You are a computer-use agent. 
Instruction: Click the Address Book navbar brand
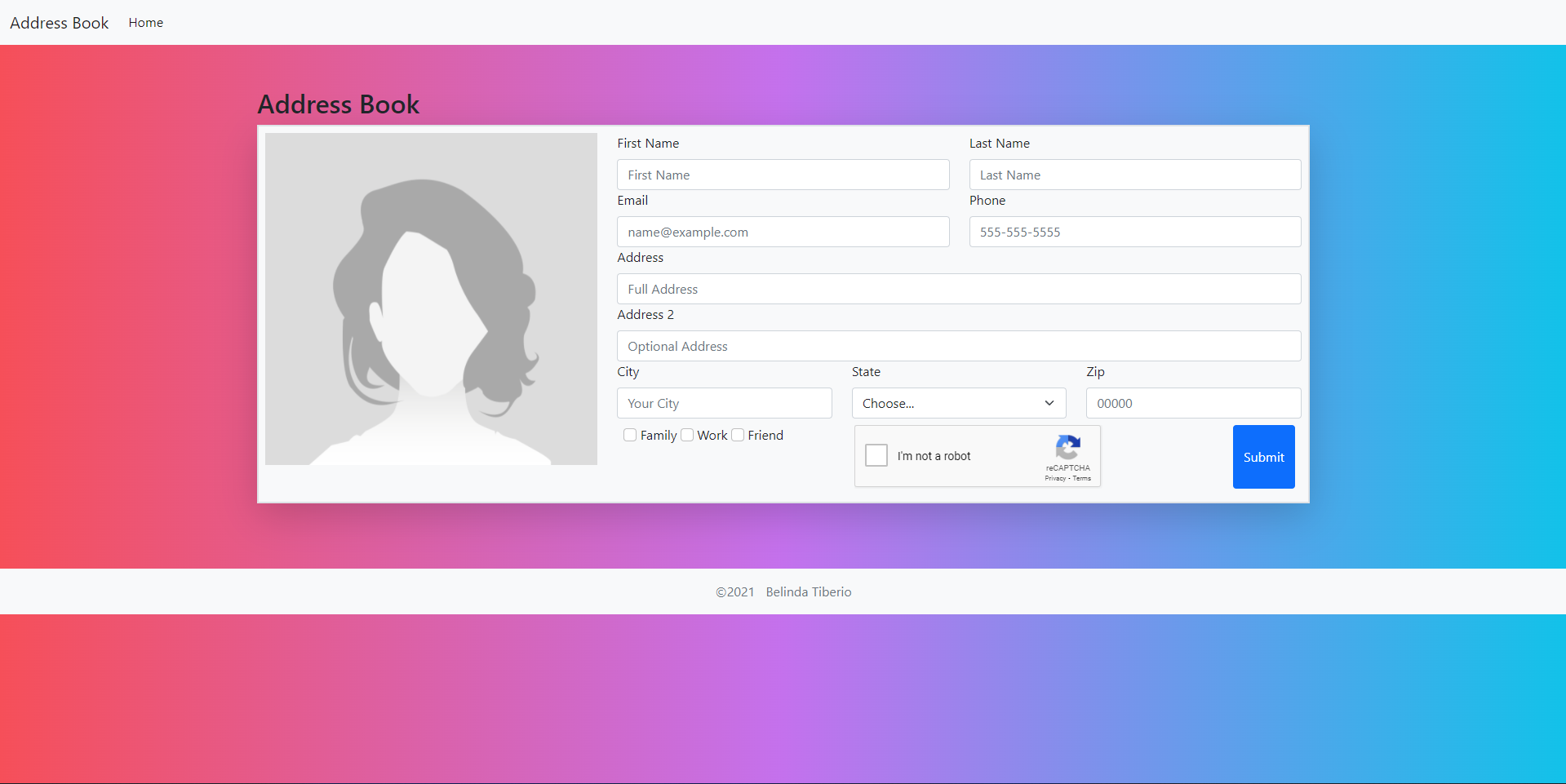coord(59,23)
